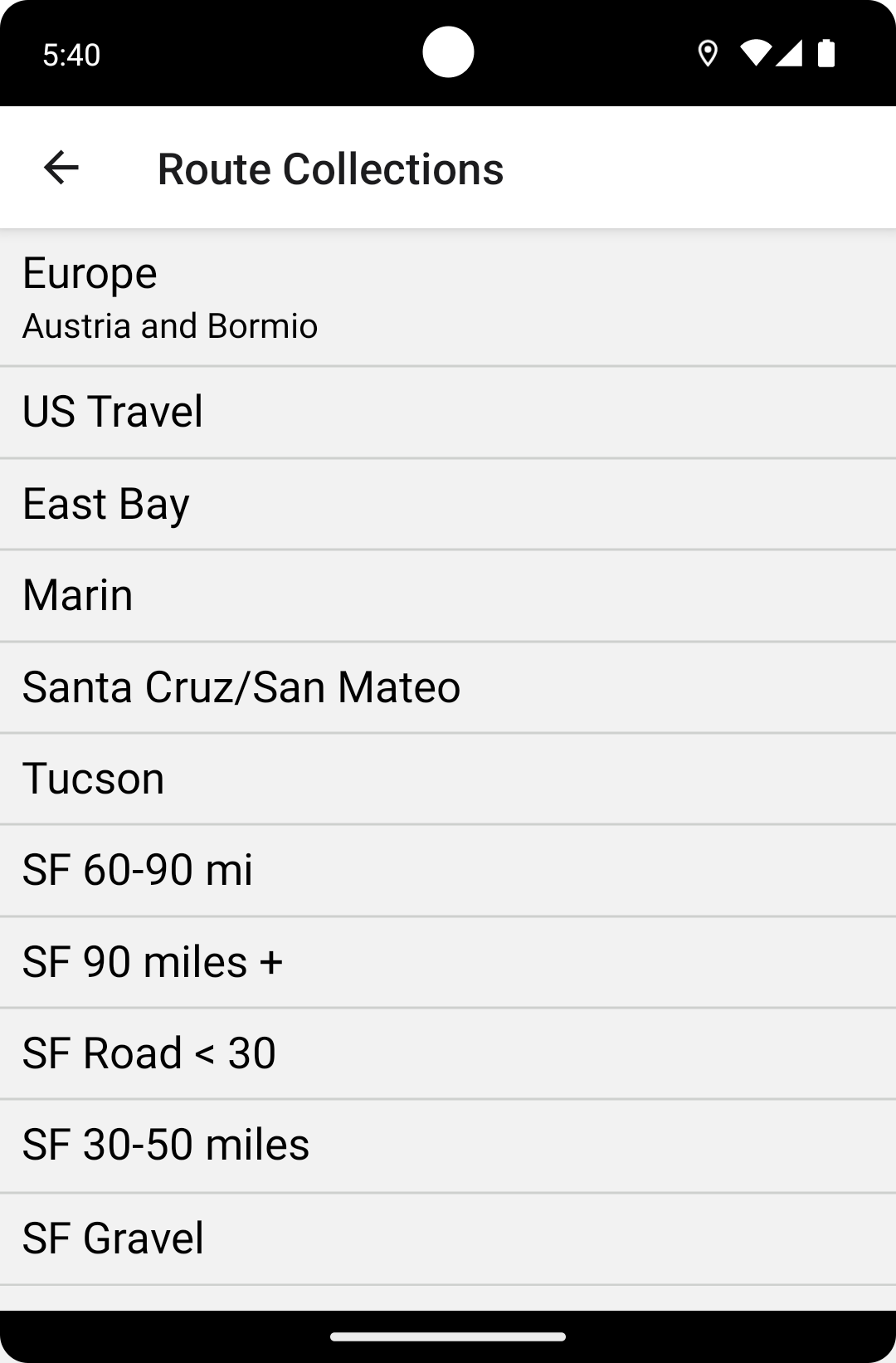This screenshot has height=1363, width=896.
Task: Tap the clock showing 5:40
Action: pyautogui.click(x=71, y=55)
